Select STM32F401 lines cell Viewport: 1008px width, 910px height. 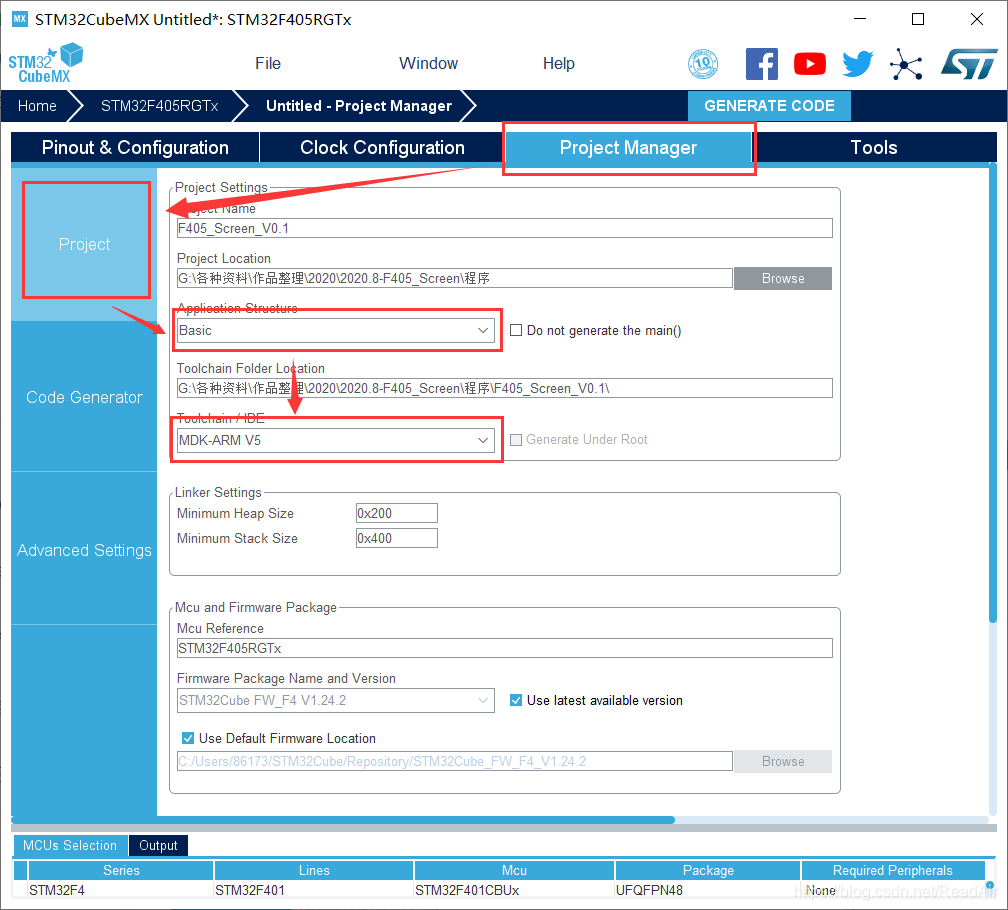point(314,890)
